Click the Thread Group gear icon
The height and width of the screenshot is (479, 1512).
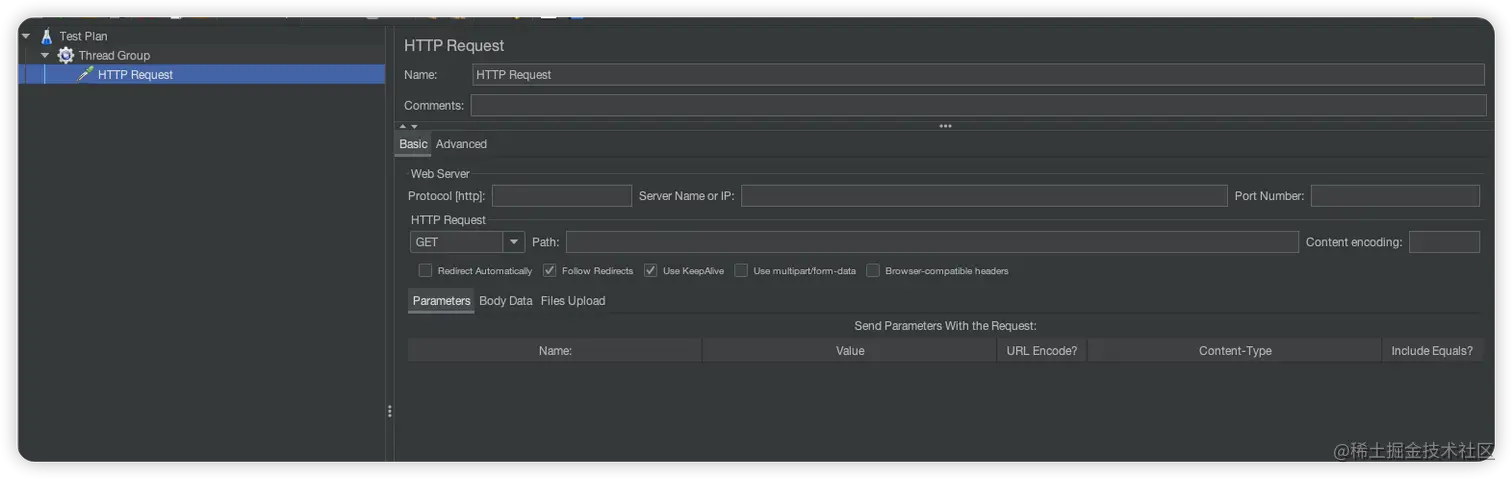(x=66, y=55)
